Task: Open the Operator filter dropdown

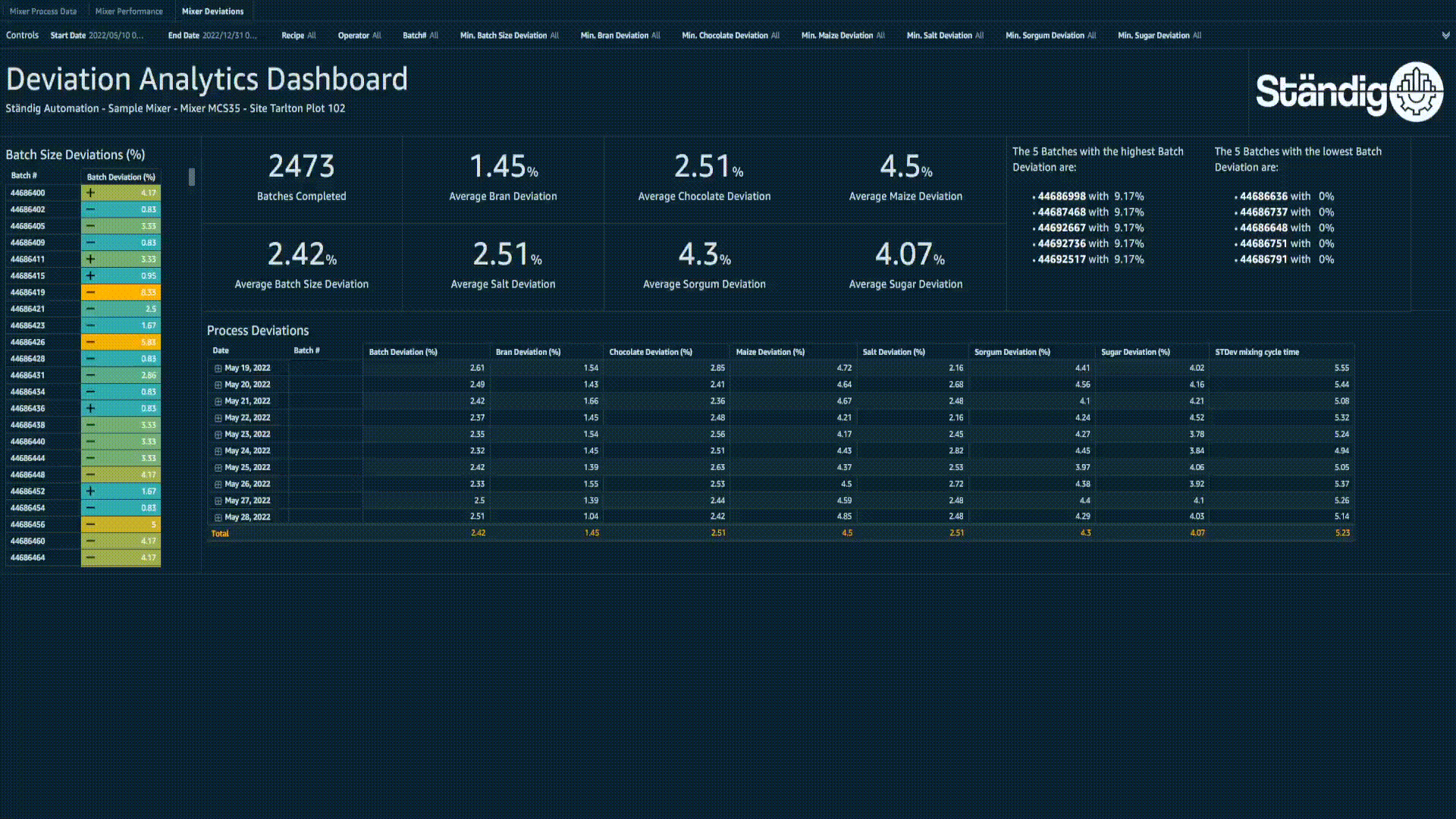Action: click(359, 36)
